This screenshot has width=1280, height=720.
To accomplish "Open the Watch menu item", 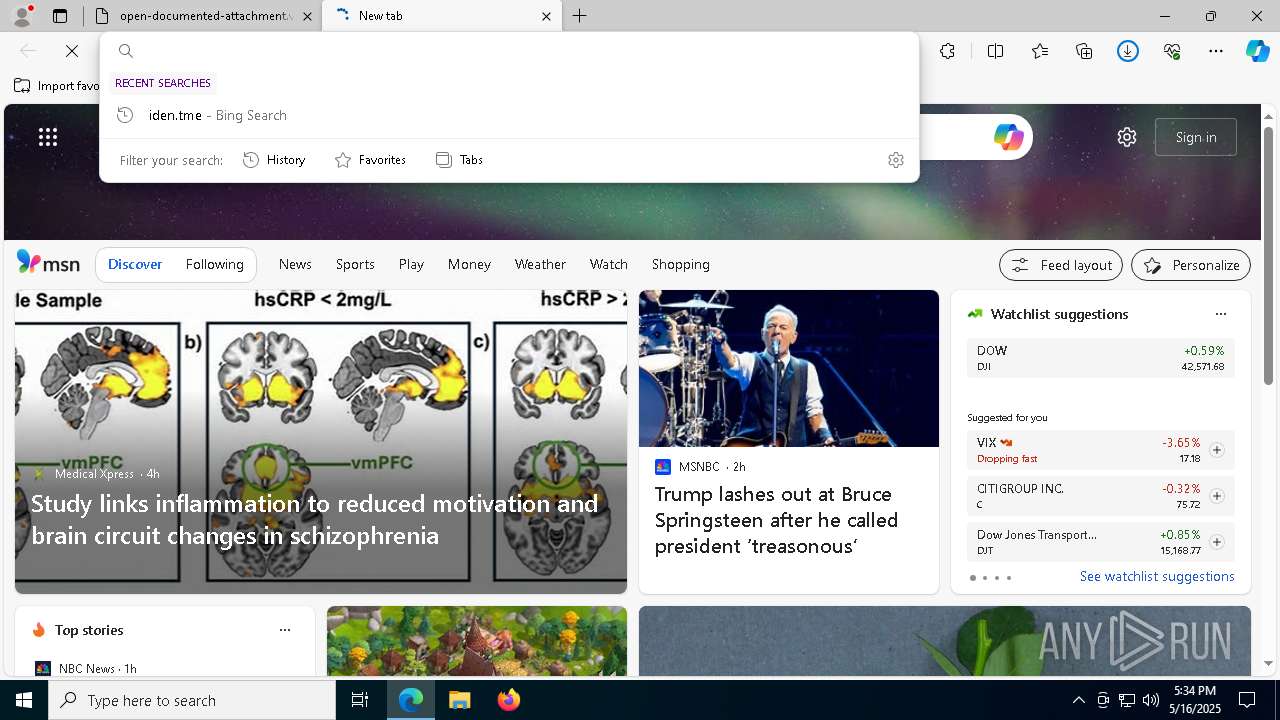I will (x=608, y=264).
